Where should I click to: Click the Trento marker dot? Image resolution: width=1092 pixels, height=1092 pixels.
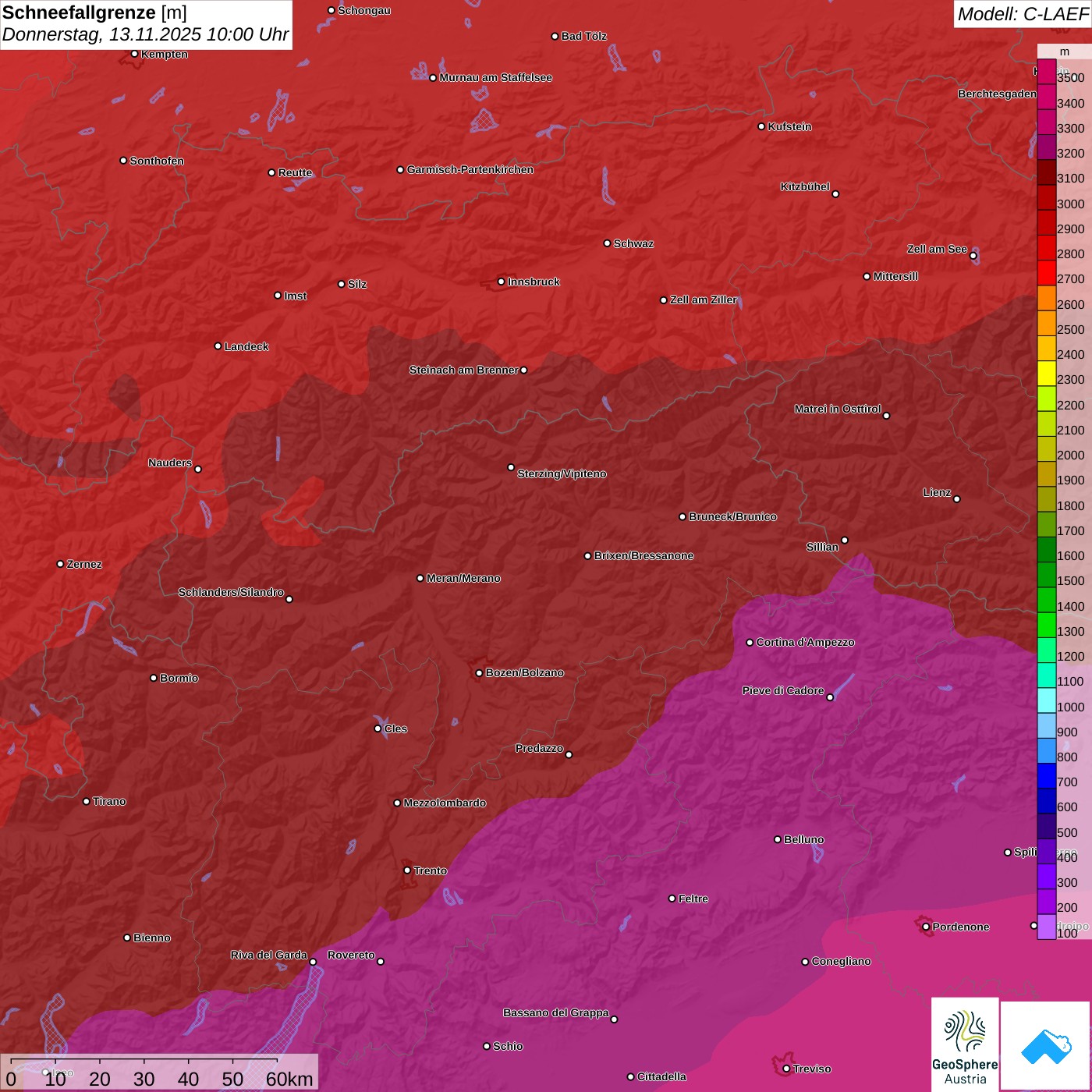point(407,870)
